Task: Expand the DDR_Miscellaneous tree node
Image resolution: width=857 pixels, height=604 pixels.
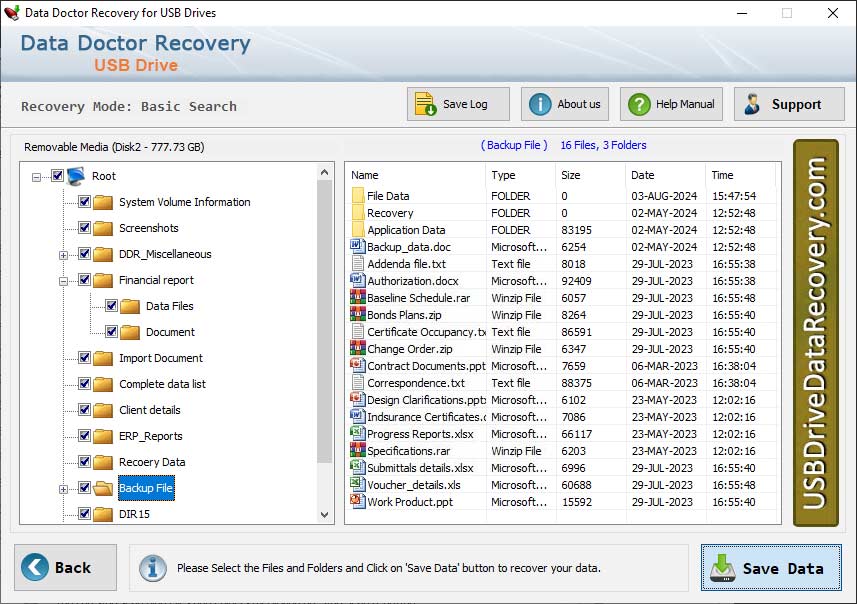Action: 63,256
